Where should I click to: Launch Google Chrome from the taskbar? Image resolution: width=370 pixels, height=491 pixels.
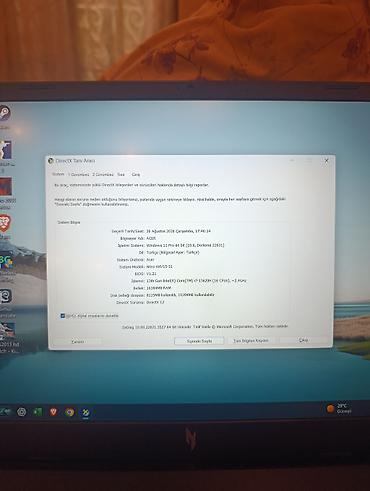pyautogui.click(x=70, y=412)
